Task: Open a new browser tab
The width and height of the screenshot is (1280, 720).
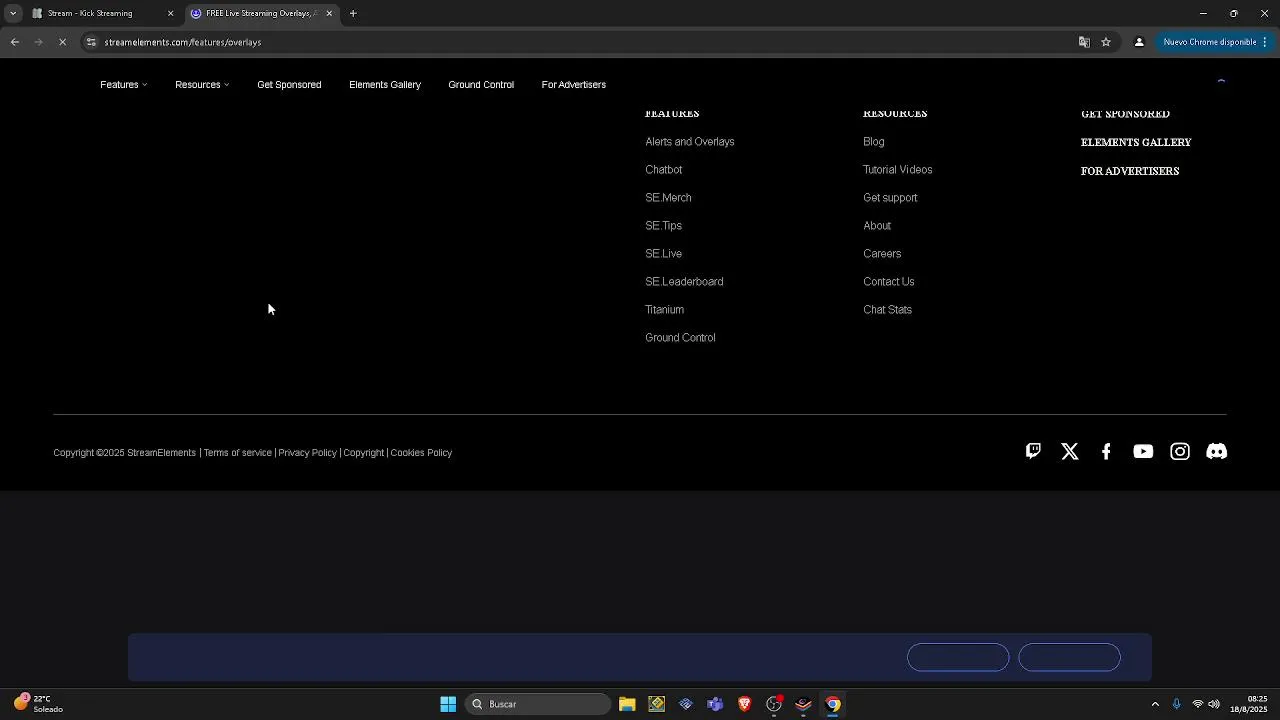Action: click(353, 13)
